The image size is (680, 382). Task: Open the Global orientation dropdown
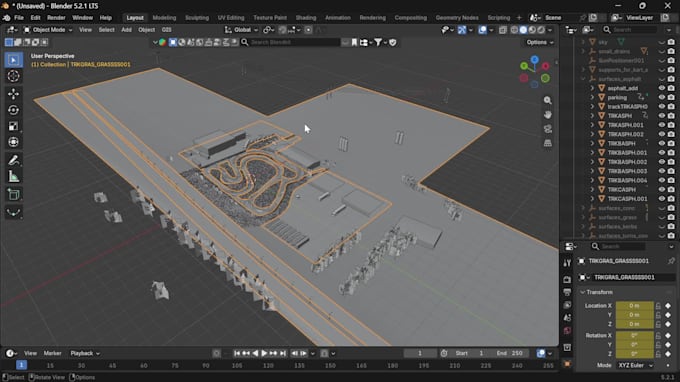click(241, 30)
